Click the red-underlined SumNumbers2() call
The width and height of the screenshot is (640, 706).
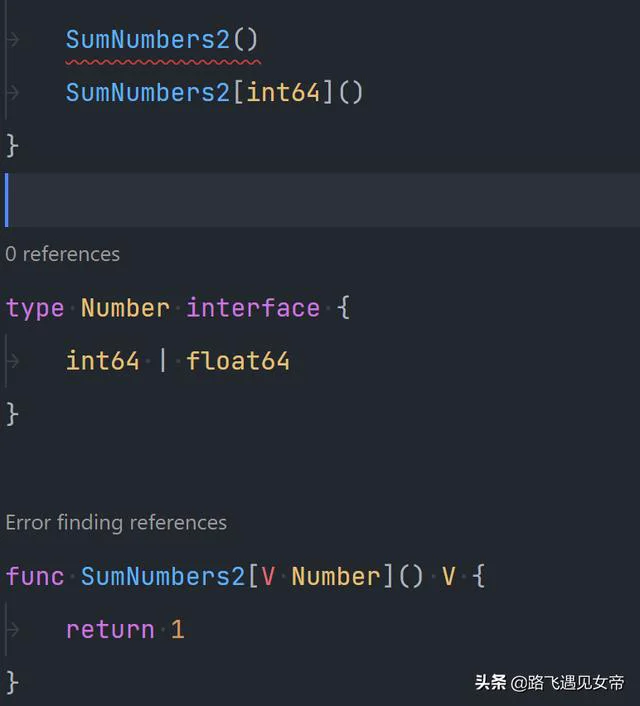[x=147, y=40]
